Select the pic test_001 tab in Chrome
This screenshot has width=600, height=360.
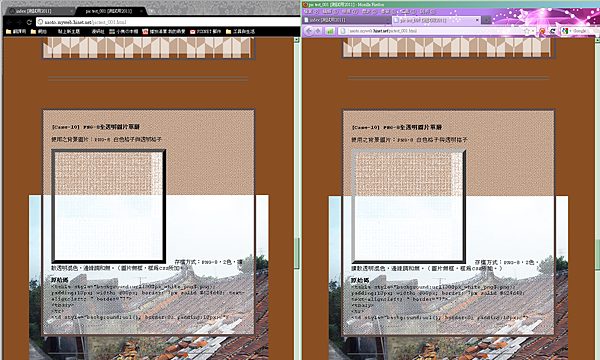(111, 11)
